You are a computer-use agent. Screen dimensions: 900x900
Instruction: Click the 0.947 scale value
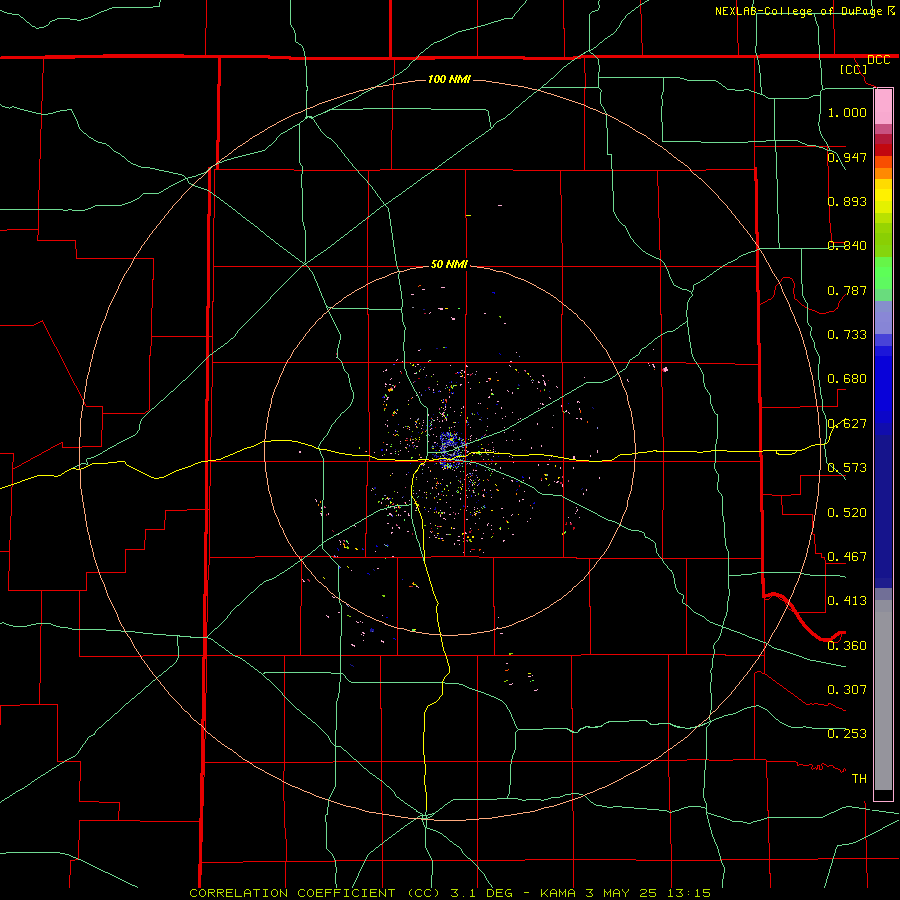click(847, 157)
